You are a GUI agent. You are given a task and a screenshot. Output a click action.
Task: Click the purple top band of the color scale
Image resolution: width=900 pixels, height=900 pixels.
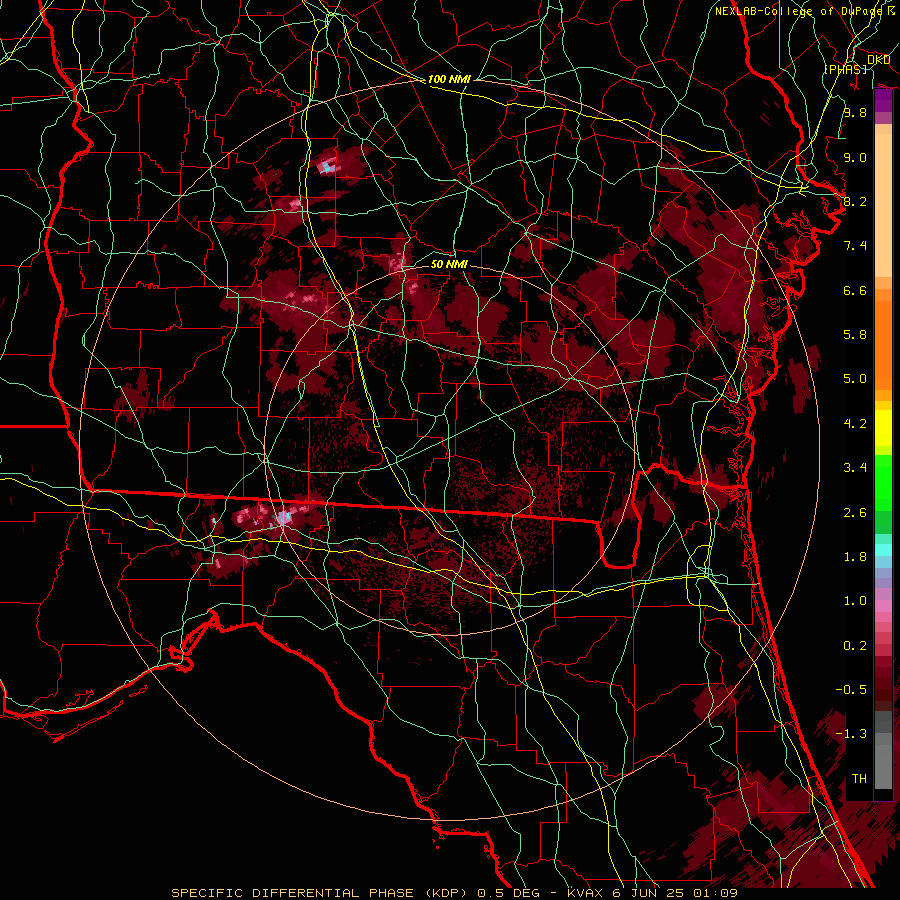click(883, 100)
